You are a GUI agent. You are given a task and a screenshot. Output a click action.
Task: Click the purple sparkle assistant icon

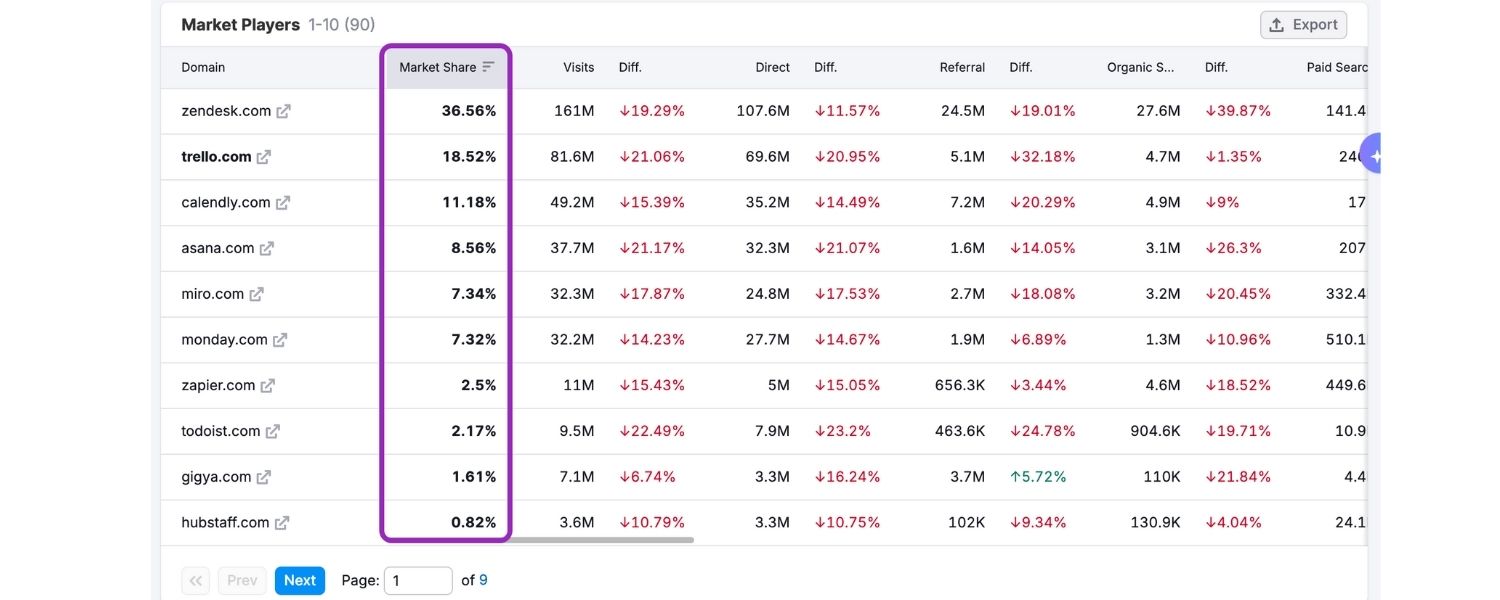(1377, 154)
